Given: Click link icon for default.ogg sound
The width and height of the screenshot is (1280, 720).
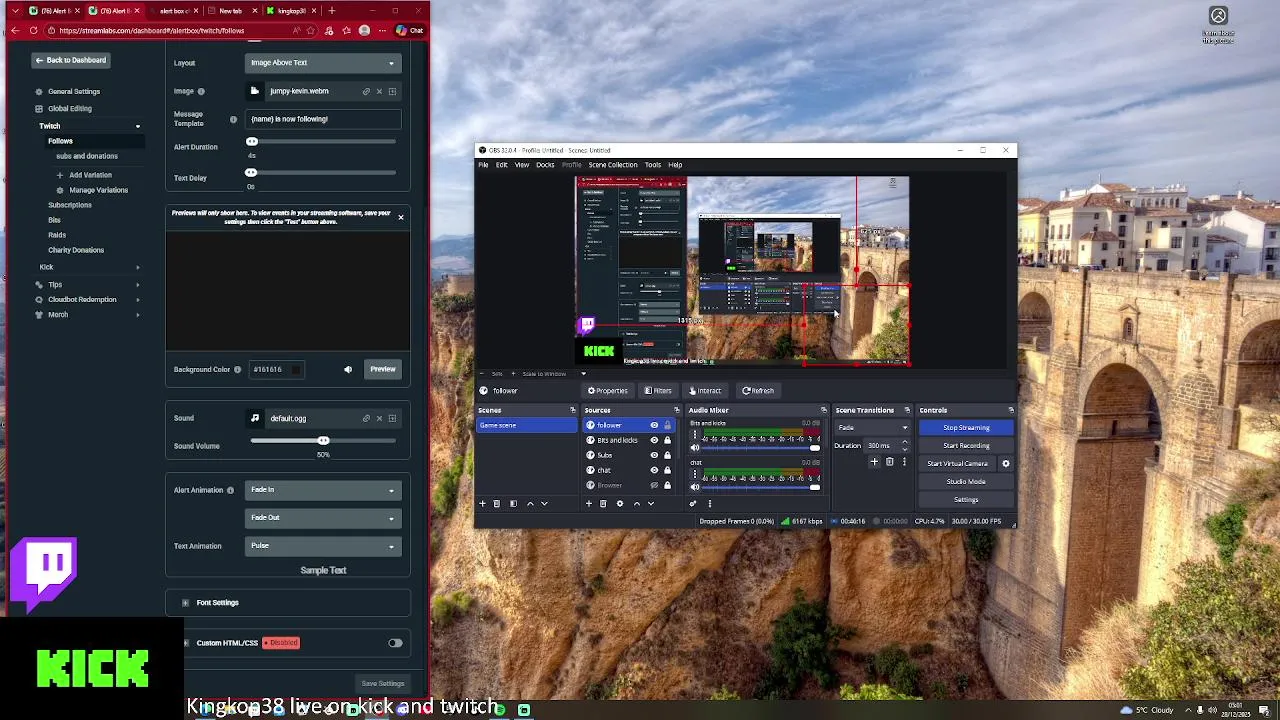Looking at the screenshot, I should 366,418.
